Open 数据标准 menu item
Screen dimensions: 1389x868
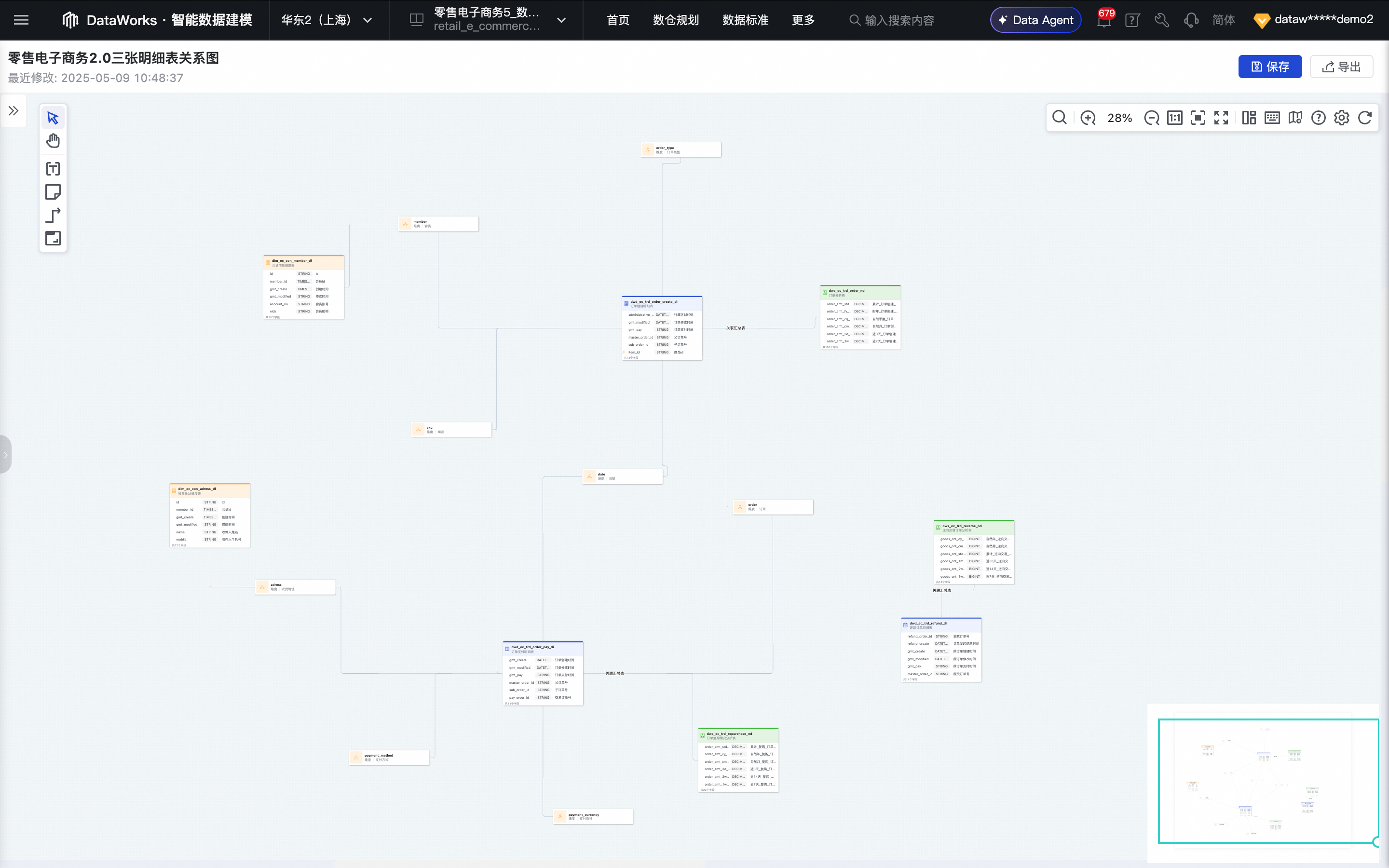(x=745, y=20)
